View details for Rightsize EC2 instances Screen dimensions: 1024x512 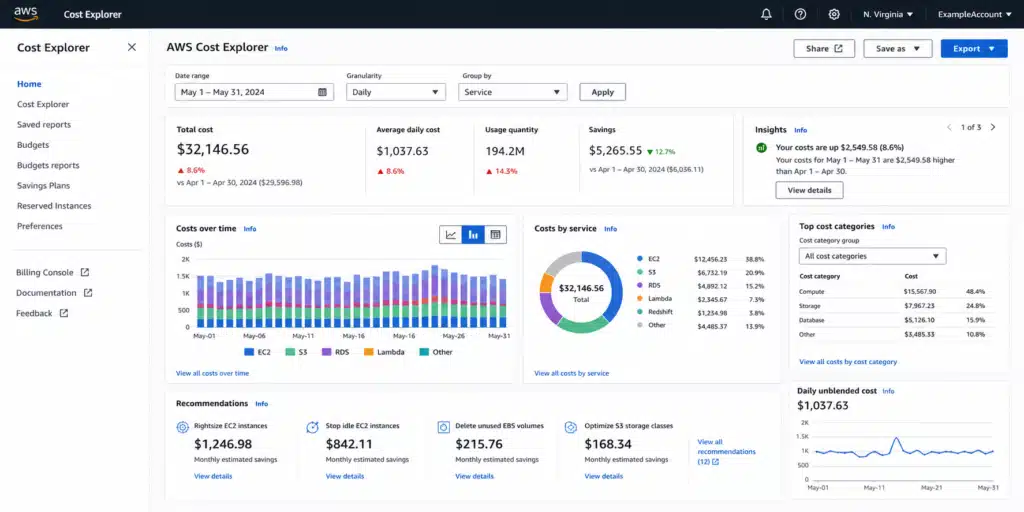click(x=213, y=476)
